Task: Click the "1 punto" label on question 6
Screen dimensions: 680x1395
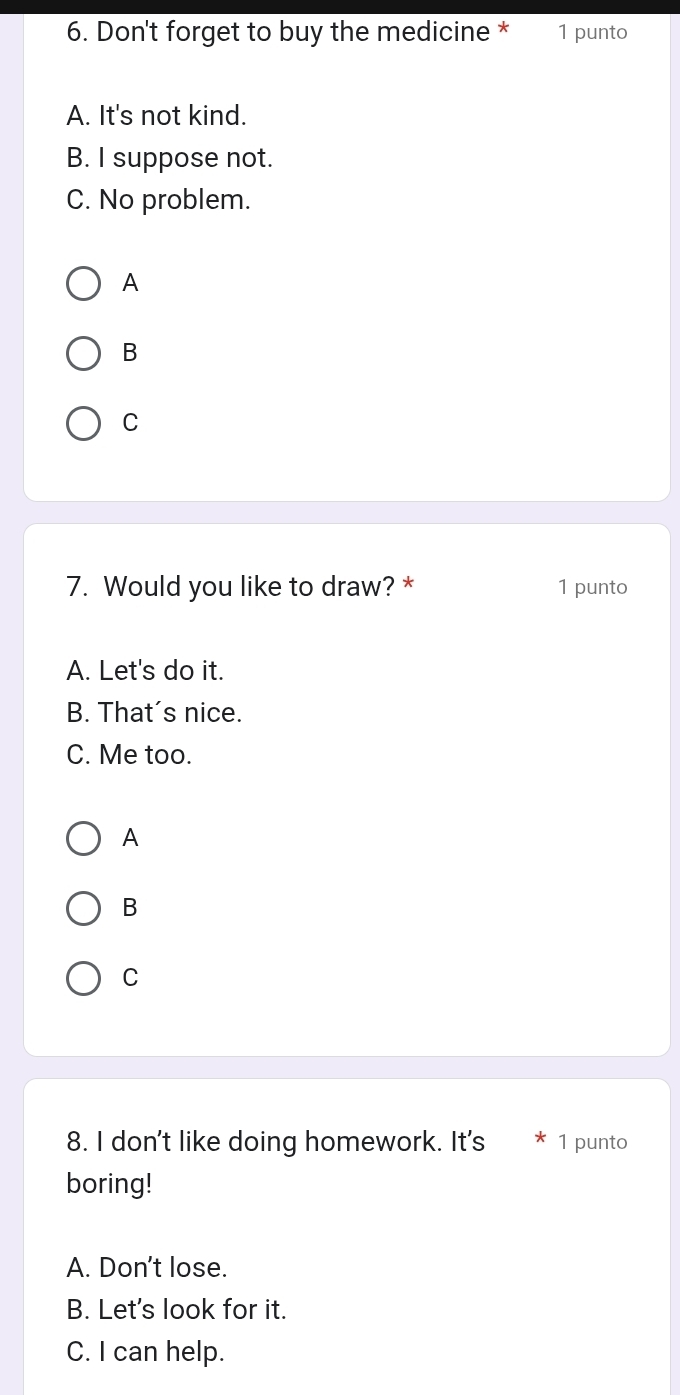Action: (x=593, y=33)
